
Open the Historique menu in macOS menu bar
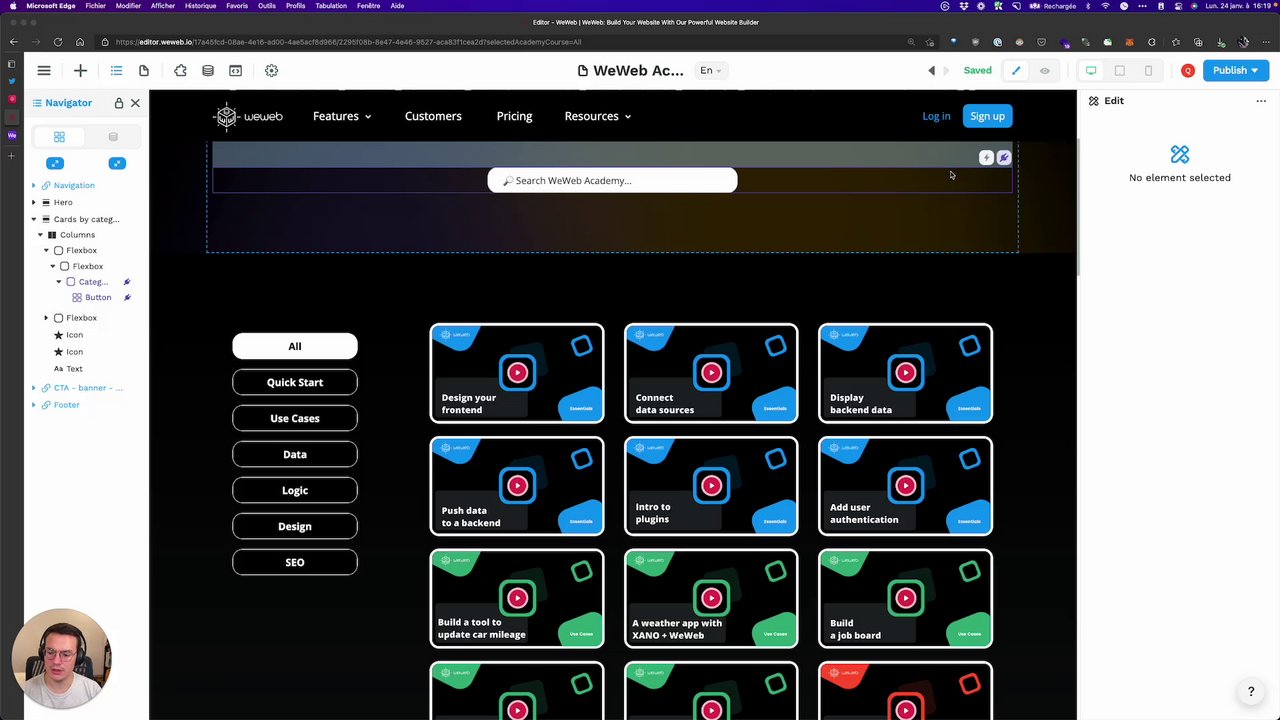click(x=200, y=6)
